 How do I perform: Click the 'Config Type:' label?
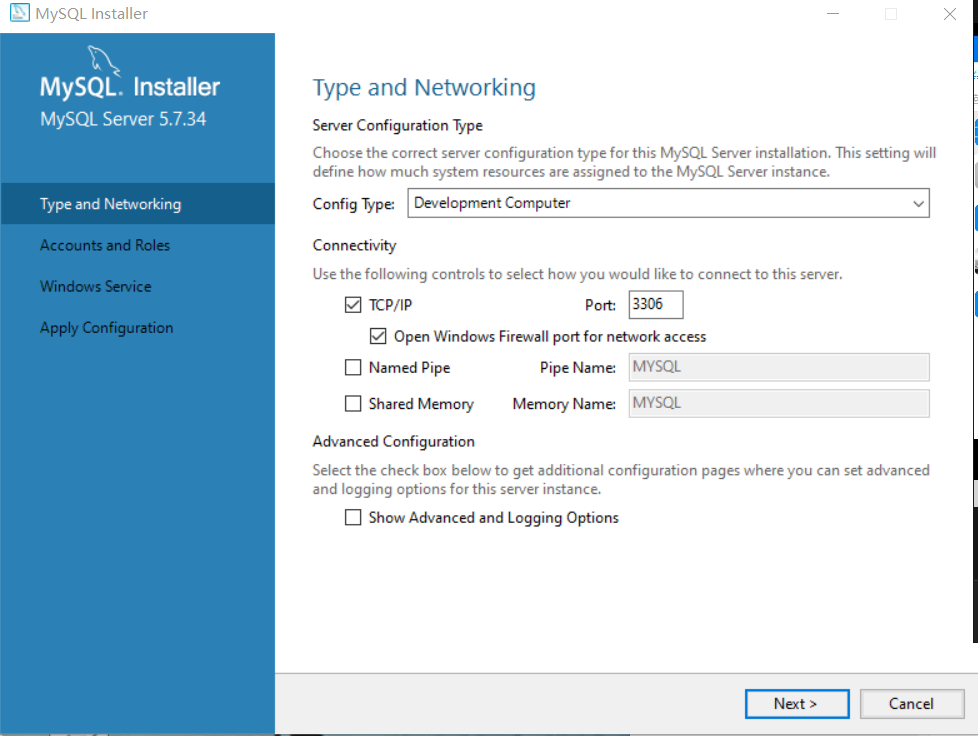point(354,204)
